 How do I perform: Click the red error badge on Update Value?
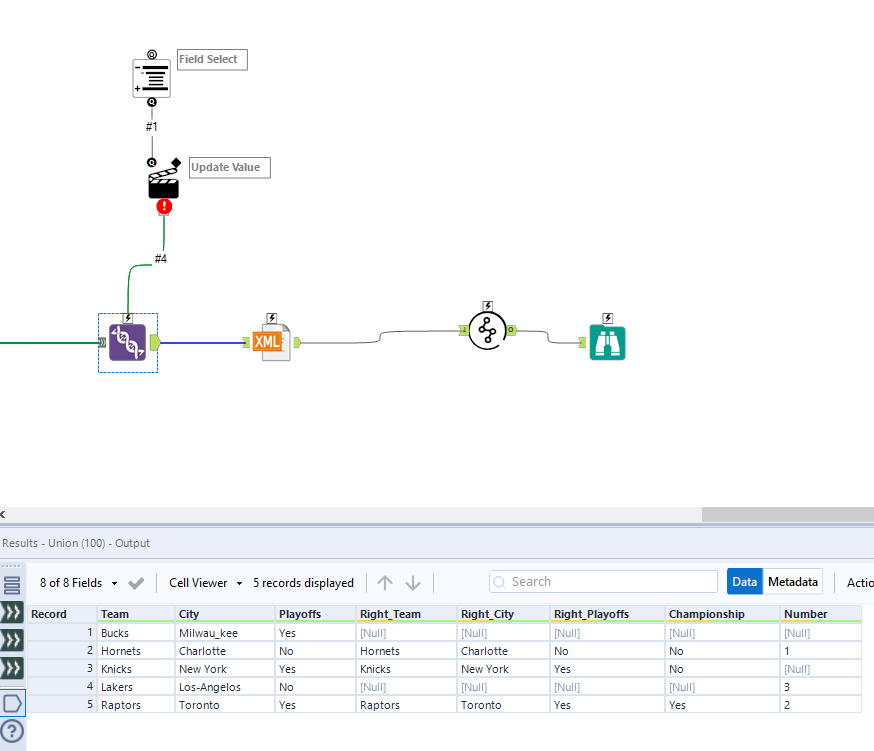coord(164,206)
